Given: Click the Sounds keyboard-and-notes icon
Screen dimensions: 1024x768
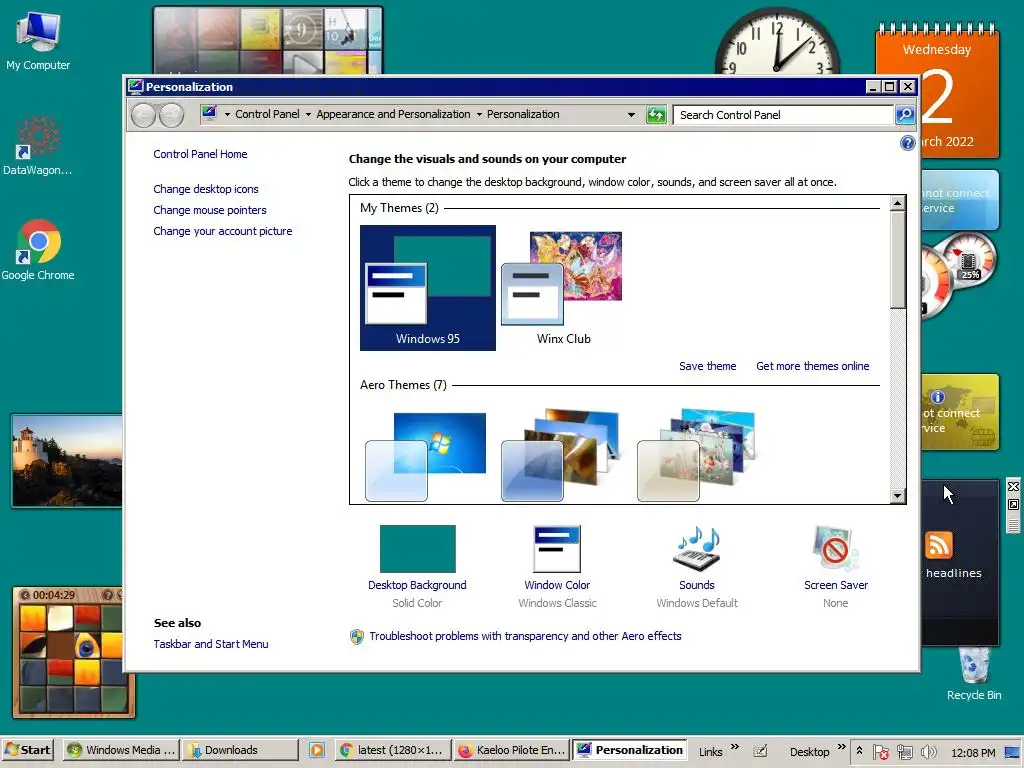Looking at the screenshot, I should pyautogui.click(x=697, y=549).
